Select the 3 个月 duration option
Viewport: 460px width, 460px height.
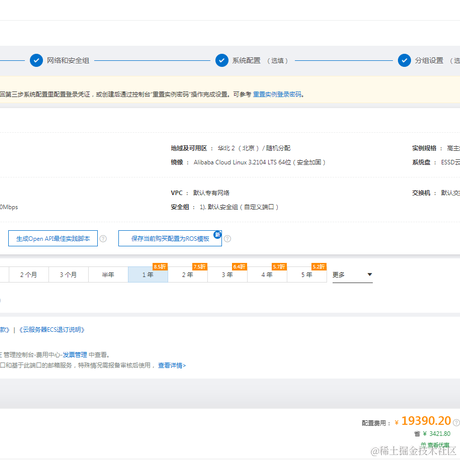[68, 275]
